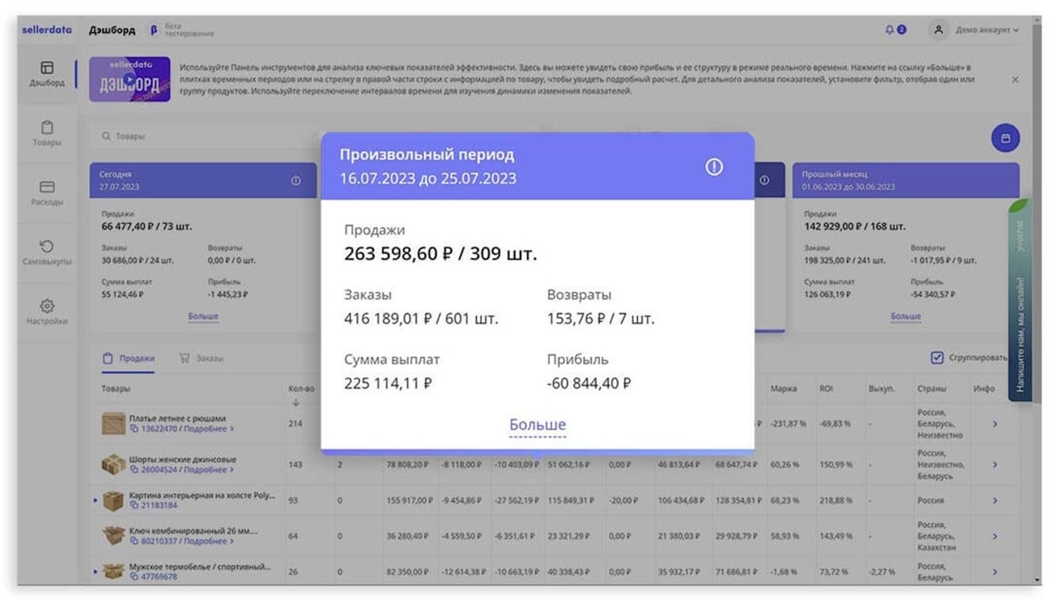Play the Дэшборд intro video thumbnail
The width and height of the screenshot is (1059, 606).
point(130,79)
